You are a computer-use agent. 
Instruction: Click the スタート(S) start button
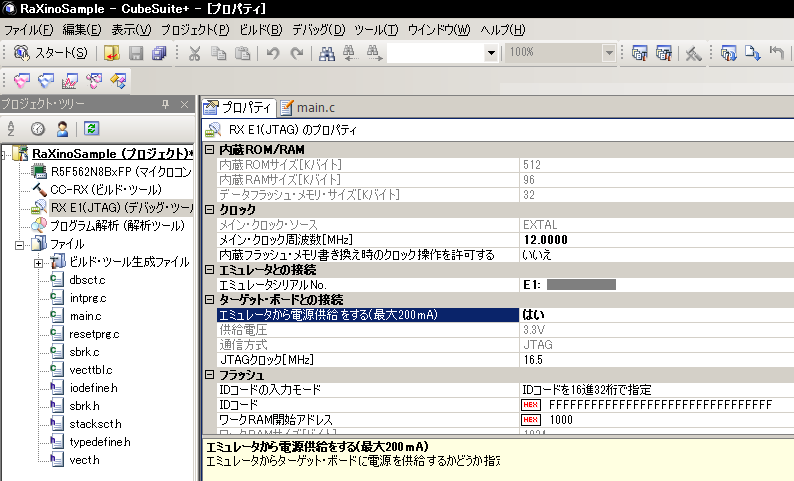[x=50, y=53]
